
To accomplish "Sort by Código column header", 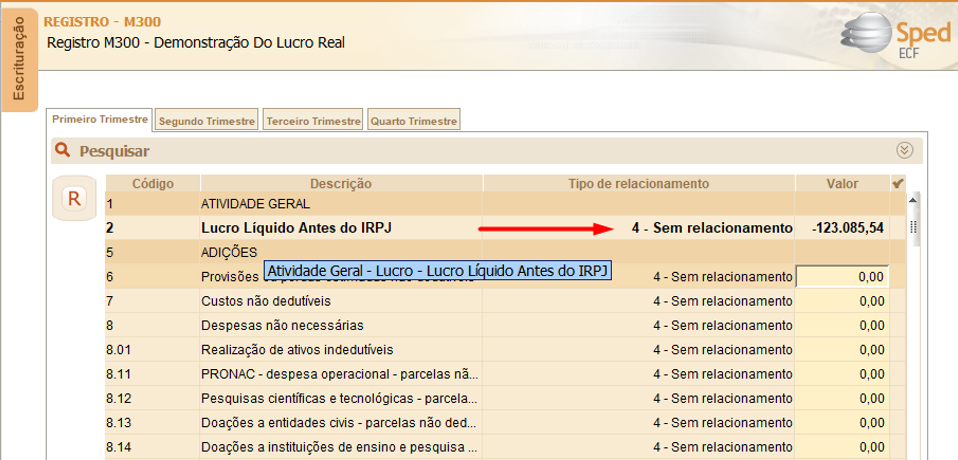I will 153,183.
